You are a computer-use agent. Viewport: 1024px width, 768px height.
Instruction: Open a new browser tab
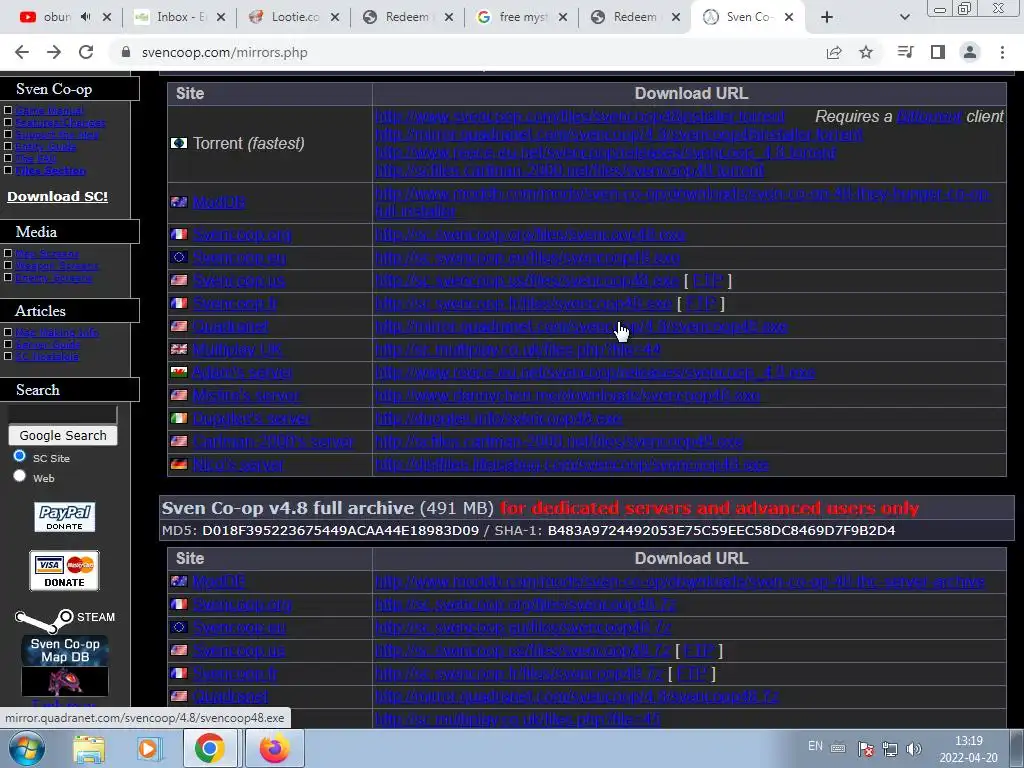tap(827, 17)
